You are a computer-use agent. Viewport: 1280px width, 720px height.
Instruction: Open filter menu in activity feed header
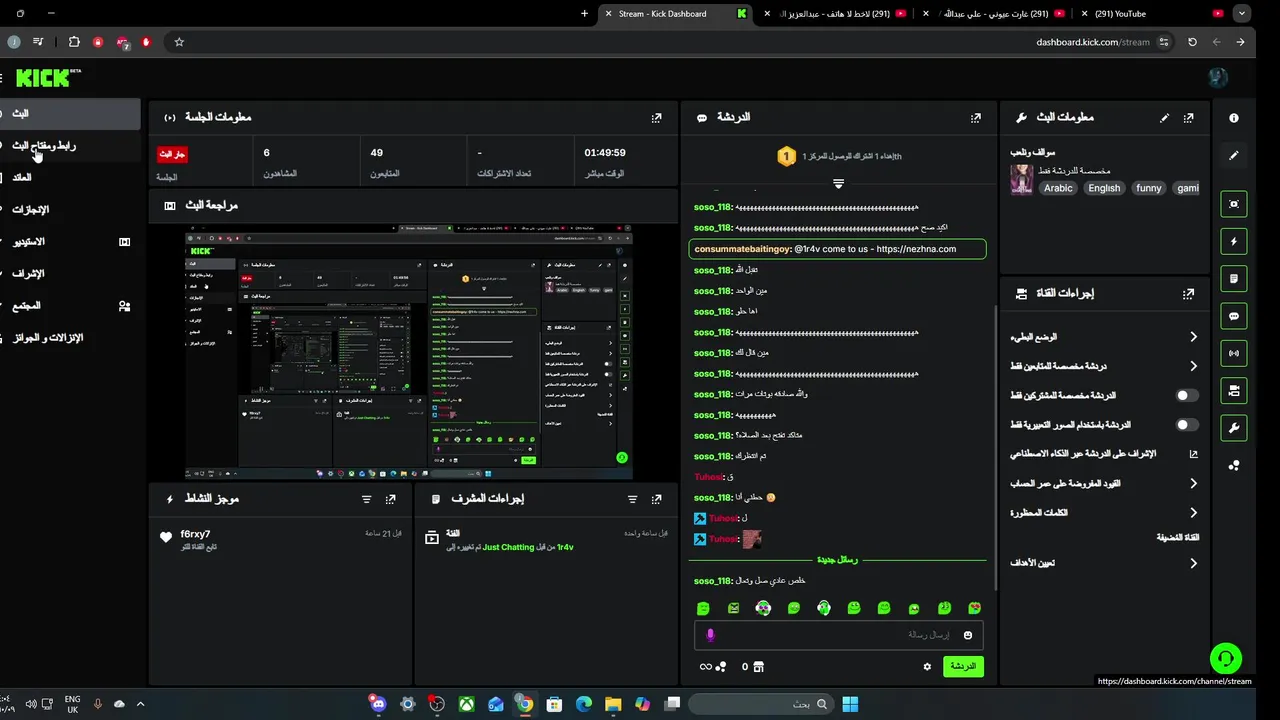pyautogui.click(x=366, y=499)
